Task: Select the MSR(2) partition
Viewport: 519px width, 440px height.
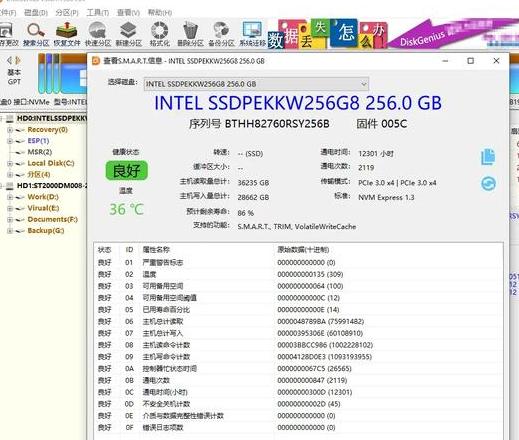Action: pyautogui.click(x=40, y=152)
